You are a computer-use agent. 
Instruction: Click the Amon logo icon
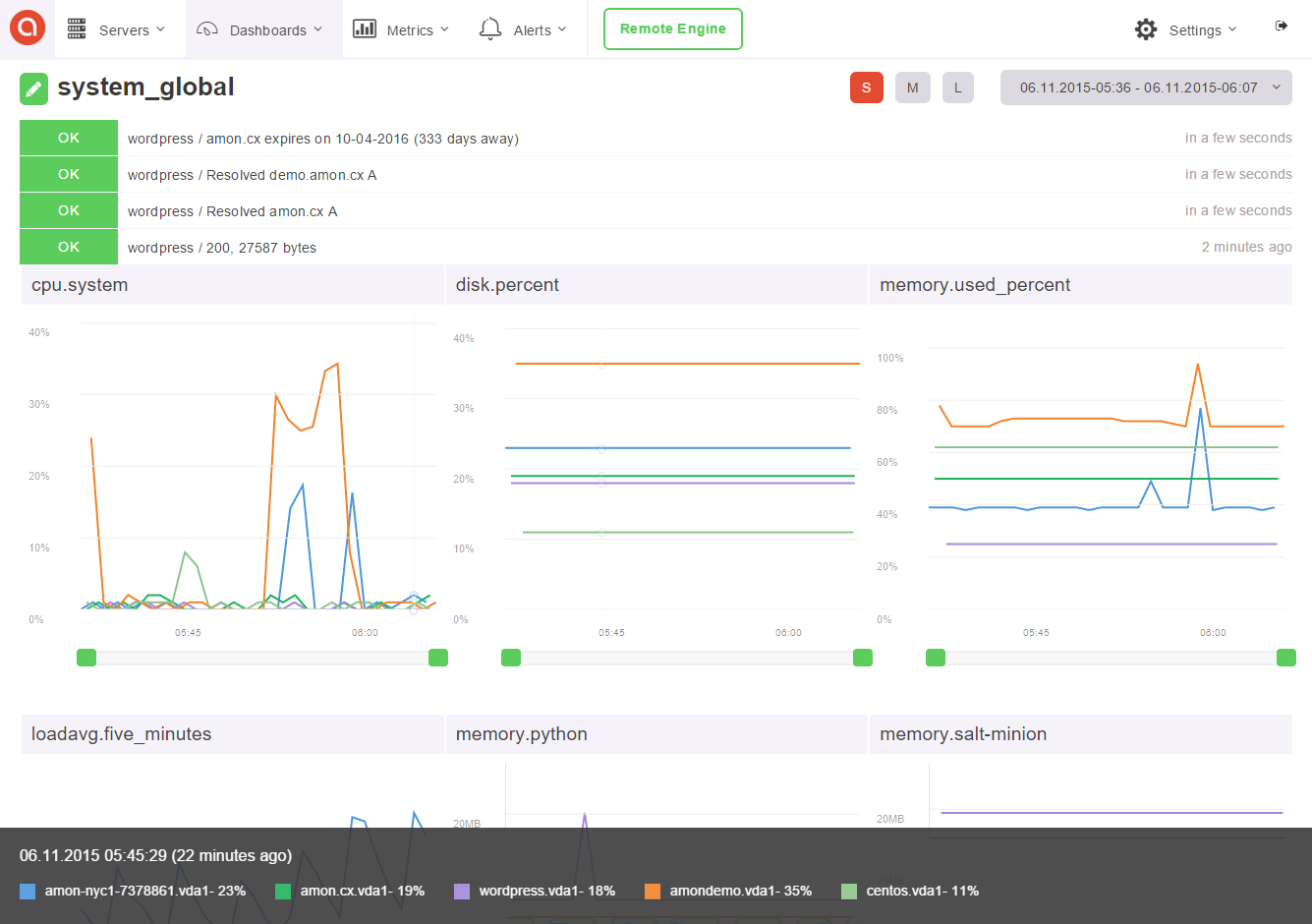pyautogui.click(x=28, y=28)
